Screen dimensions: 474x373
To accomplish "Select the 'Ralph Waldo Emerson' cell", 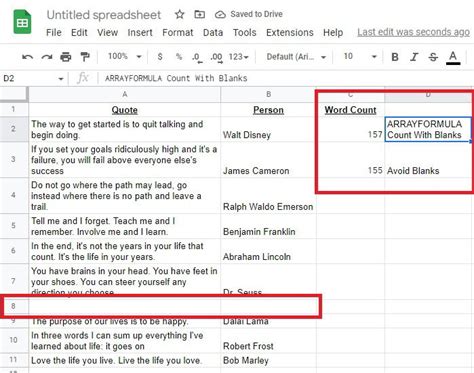I will 268,196.
